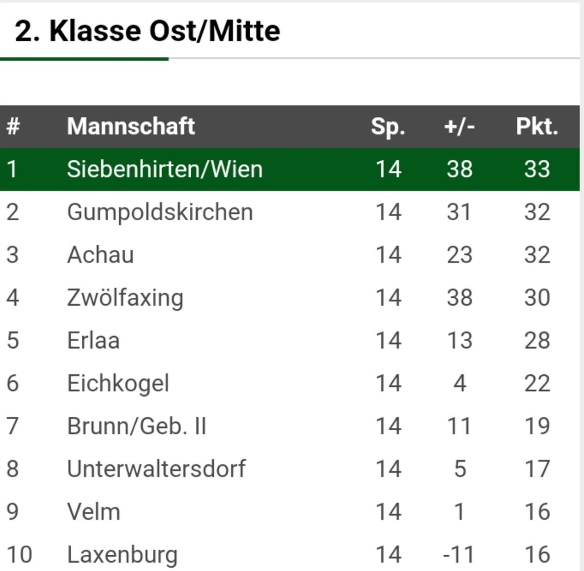
Task: Open the Eichkogel team link
Action: pyautogui.click(x=118, y=383)
